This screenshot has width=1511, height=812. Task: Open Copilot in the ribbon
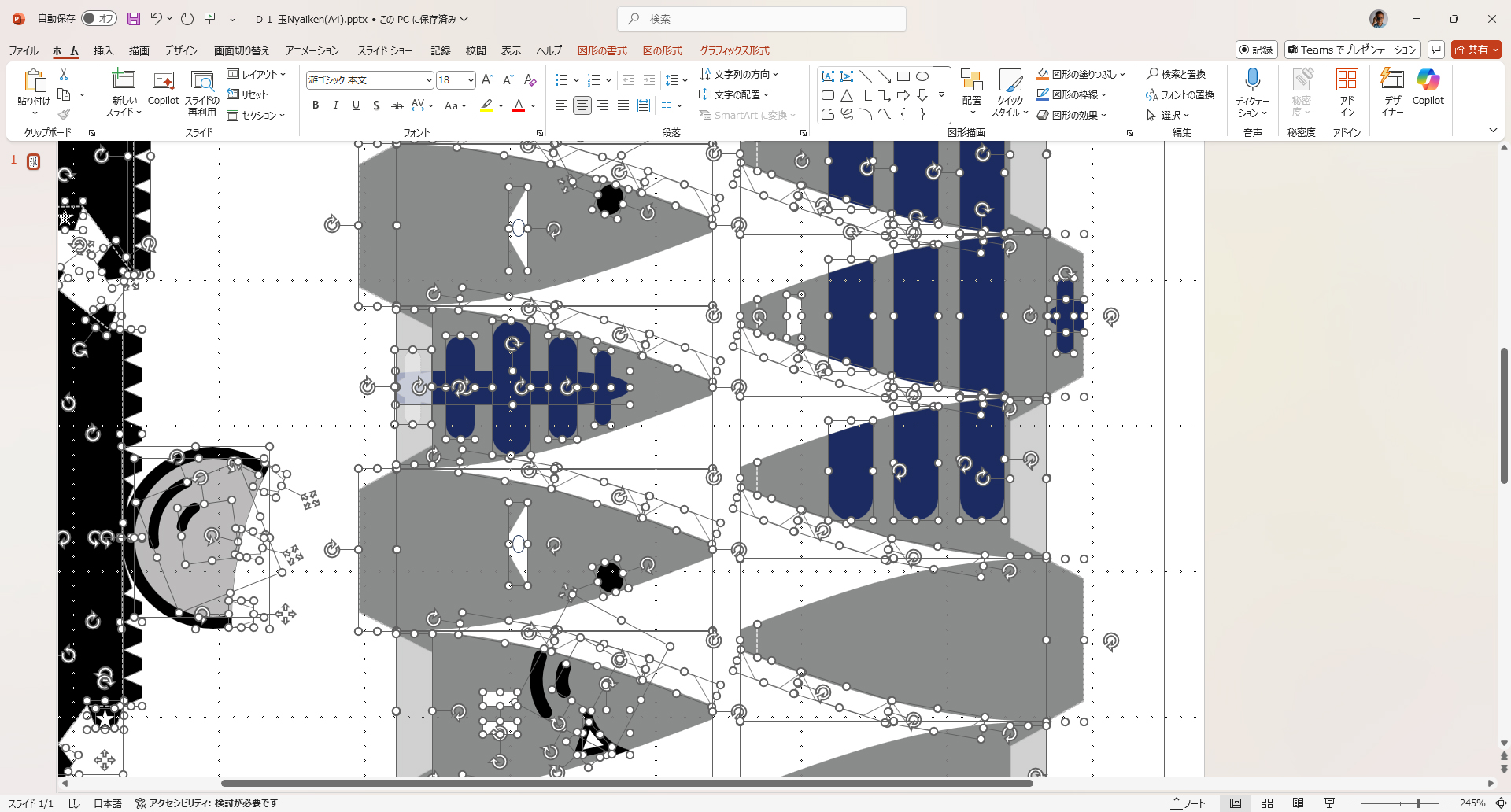[x=1428, y=87]
